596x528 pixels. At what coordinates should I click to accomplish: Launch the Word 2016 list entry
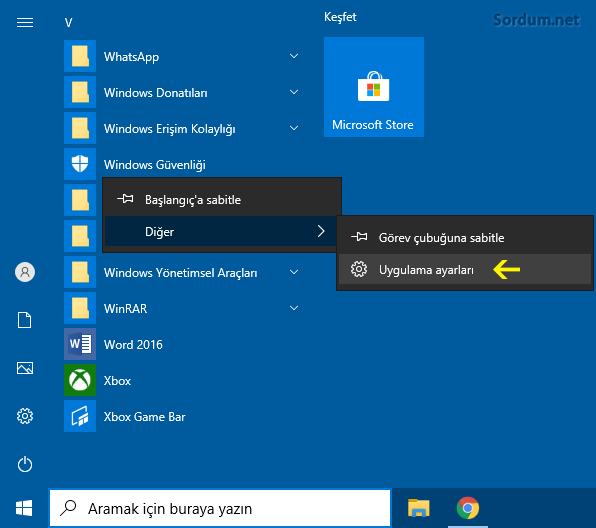[x=185, y=344]
